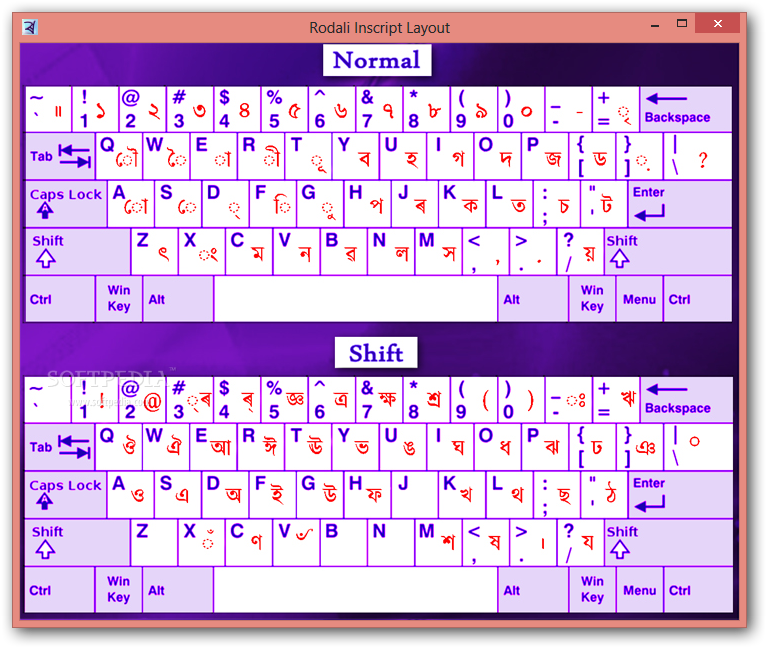Click the right Win Key in Shift keyboard
The height and width of the screenshot is (648, 767).
point(592,590)
